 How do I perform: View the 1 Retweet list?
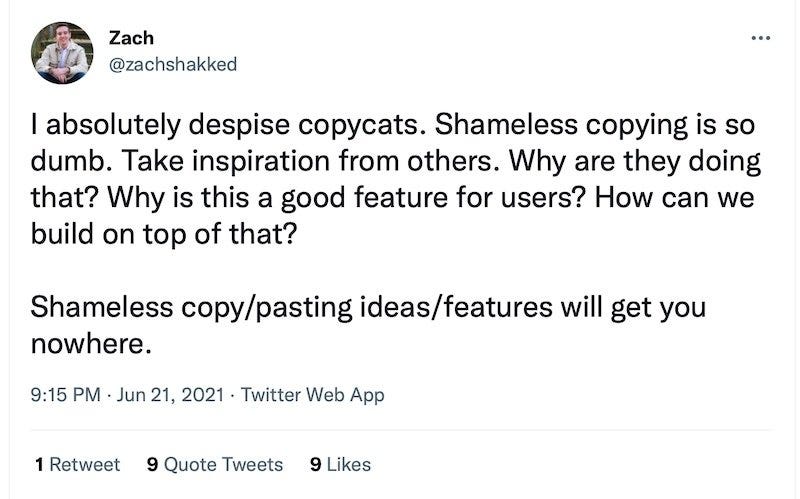click(x=77, y=464)
